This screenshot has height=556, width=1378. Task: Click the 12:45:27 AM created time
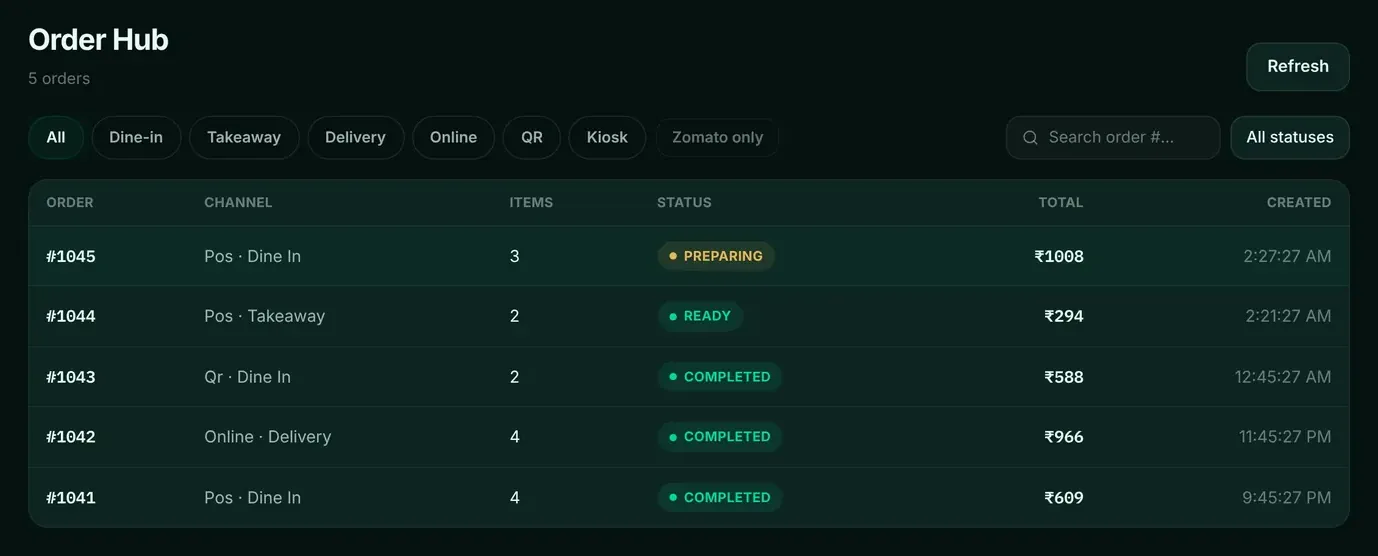(1283, 377)
